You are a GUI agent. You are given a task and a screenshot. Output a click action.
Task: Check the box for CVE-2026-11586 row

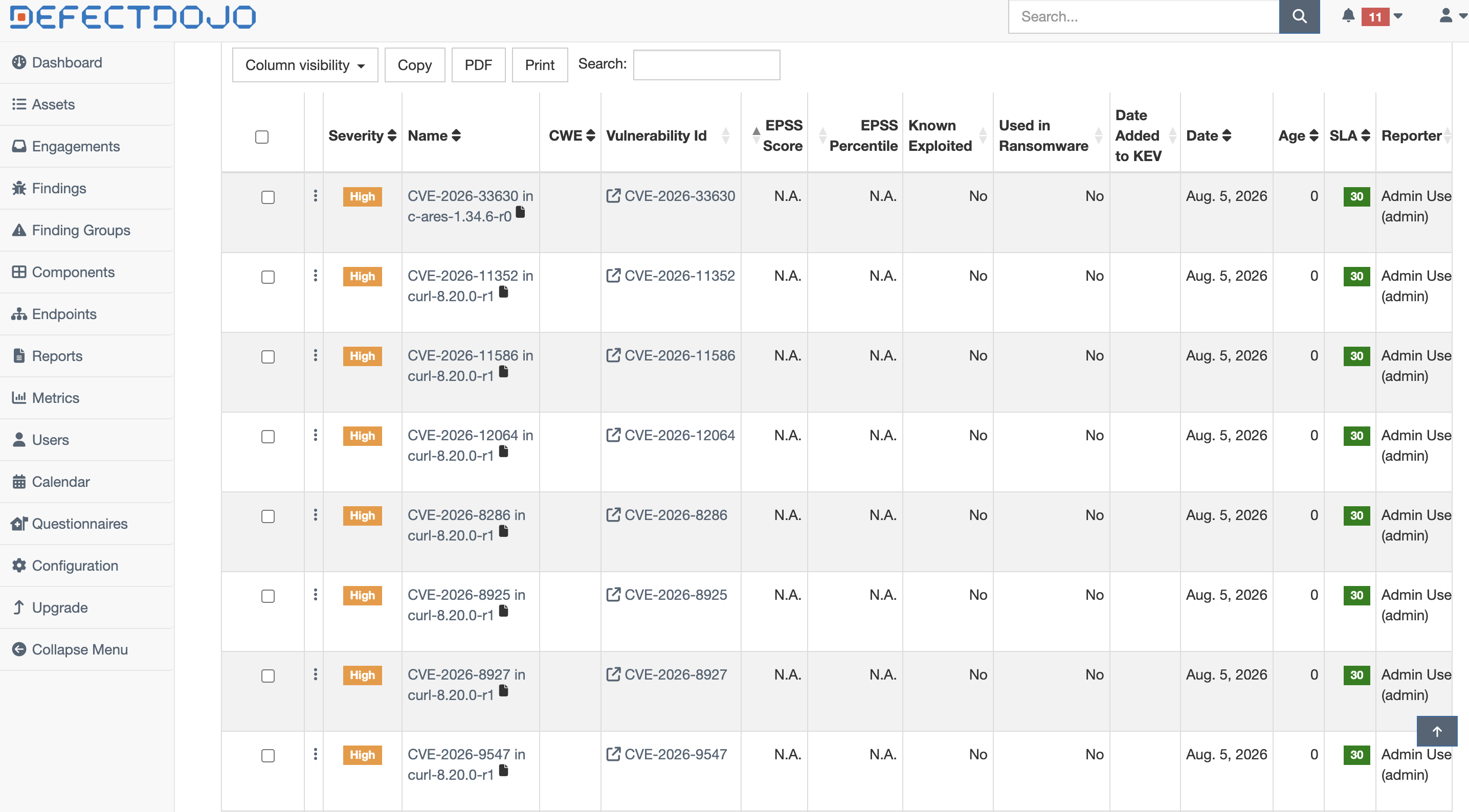tap(268, 357)
